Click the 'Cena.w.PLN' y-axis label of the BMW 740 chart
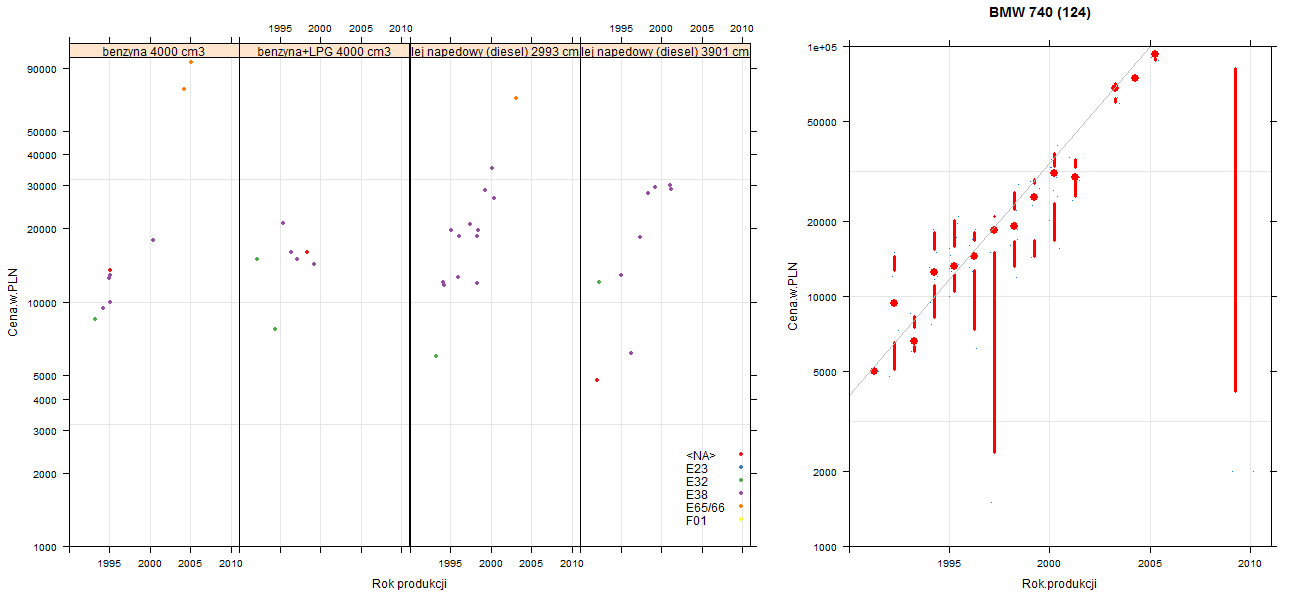The image size is (1300, 600). pos(793,296)
